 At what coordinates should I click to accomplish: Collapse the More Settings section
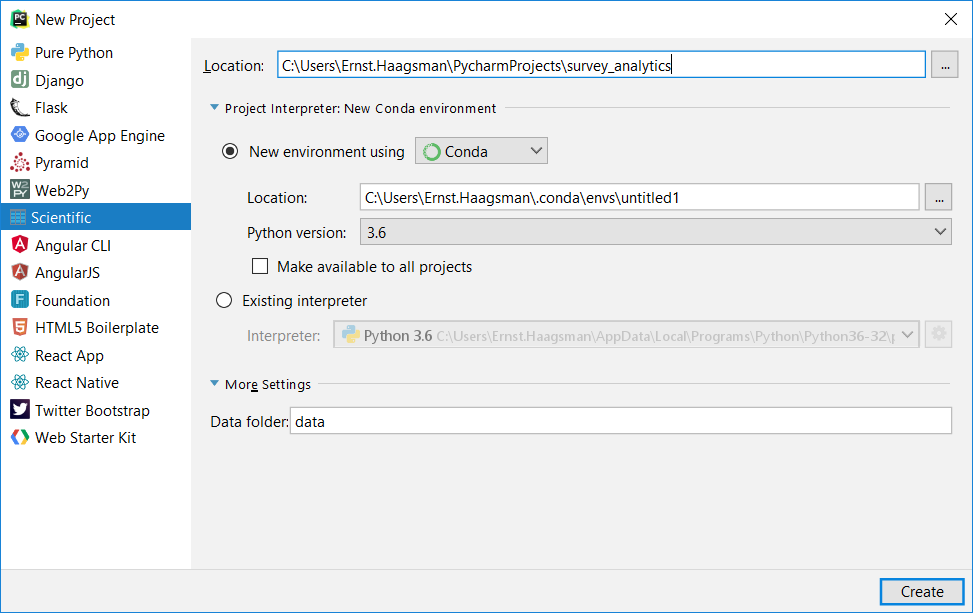tap(214, 383)
